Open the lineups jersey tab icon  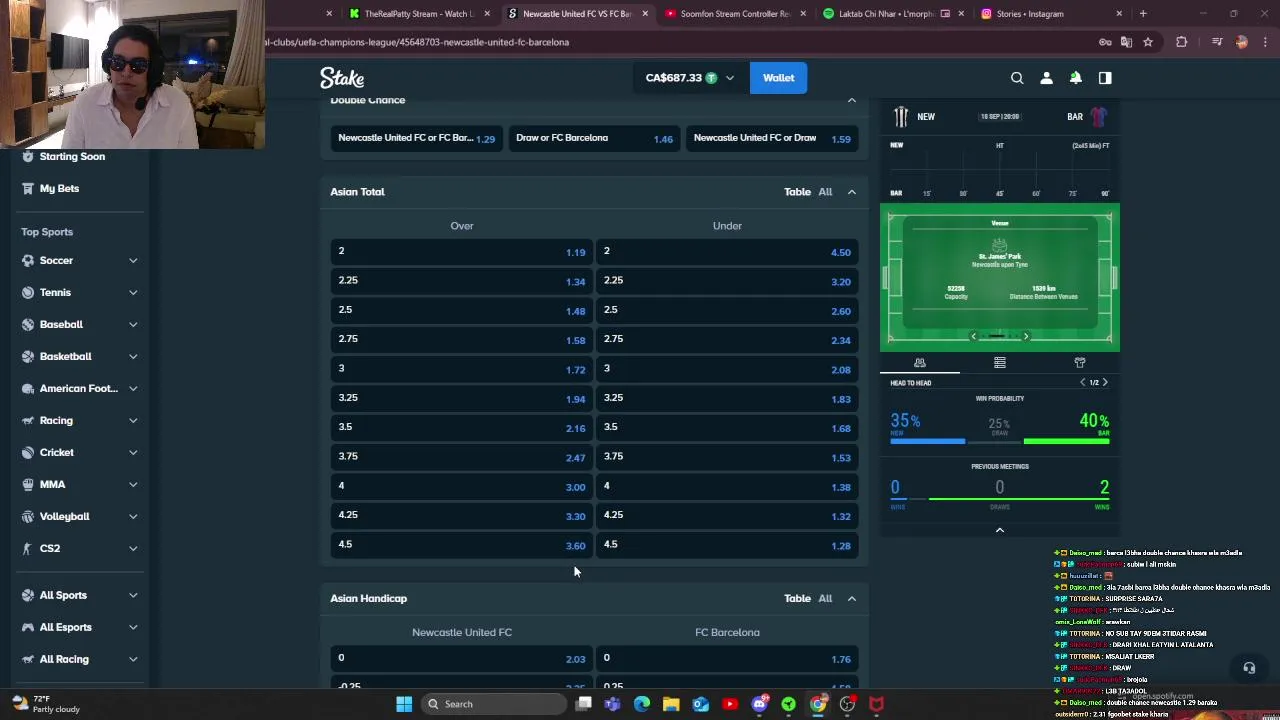pos(1080,362)
